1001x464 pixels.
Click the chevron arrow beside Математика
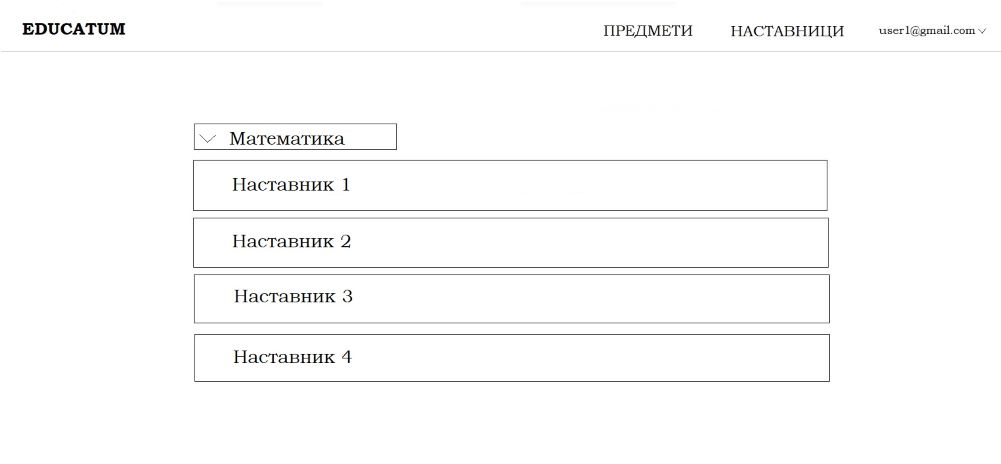[208, 139]
